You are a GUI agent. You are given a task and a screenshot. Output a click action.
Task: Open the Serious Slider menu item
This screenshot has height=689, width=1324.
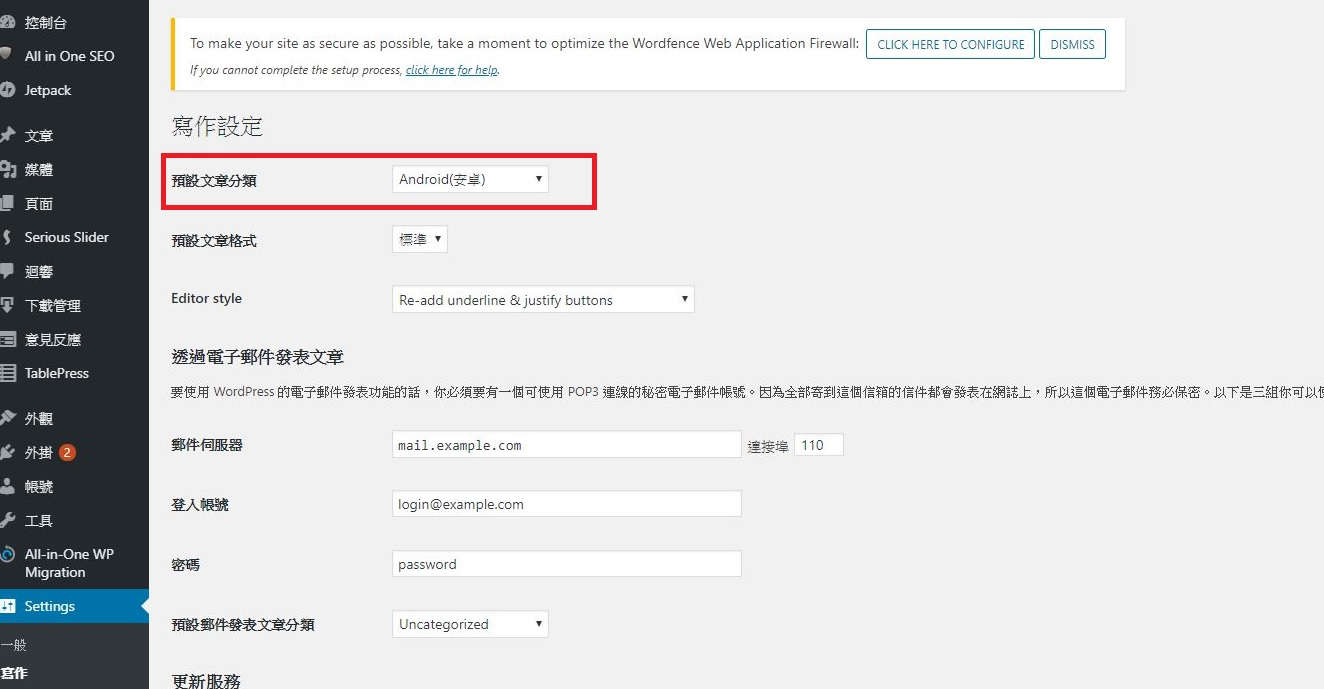tap(67, 237)
